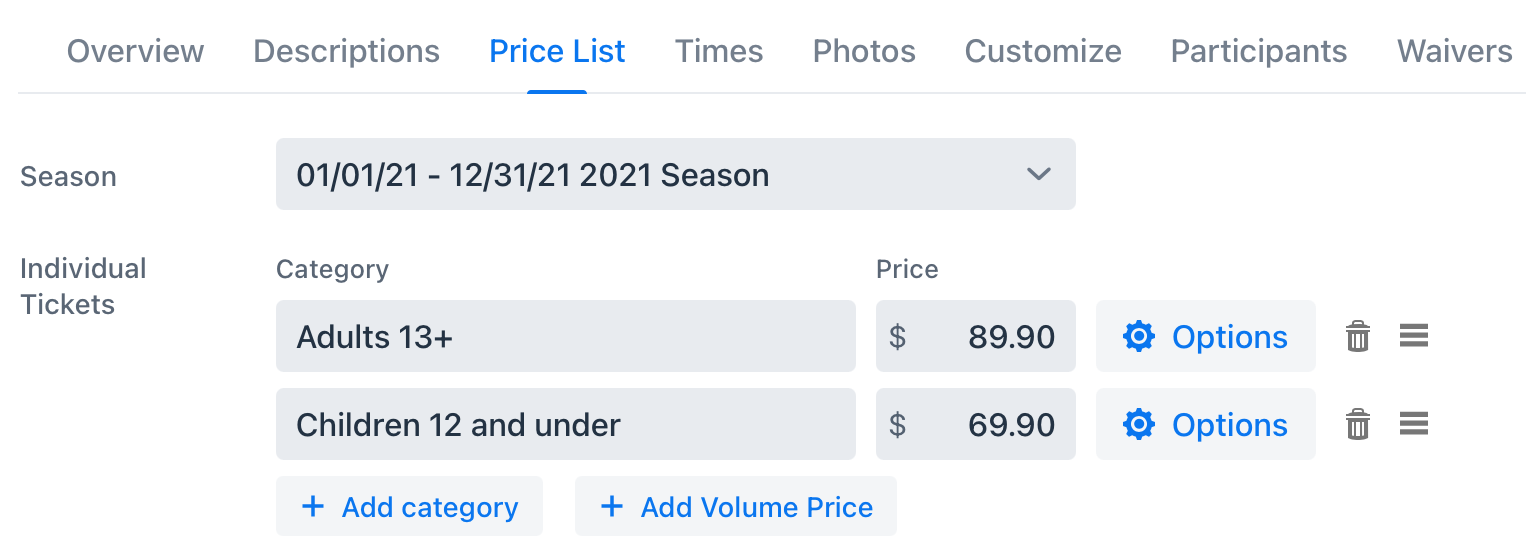Edit the Adults 13+ category name field
This screenshot has height=546, width=1526.
566,336
